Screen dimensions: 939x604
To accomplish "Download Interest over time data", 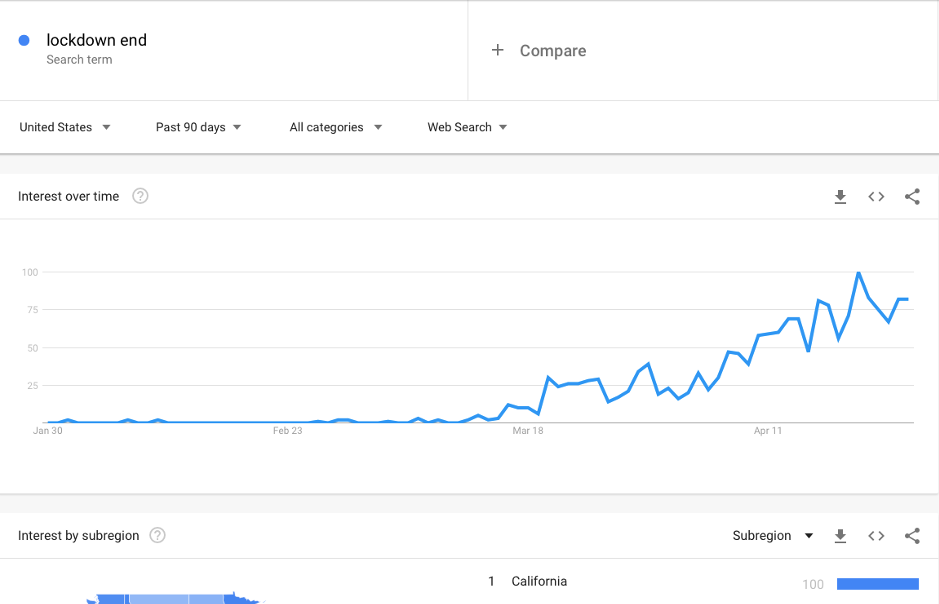I will [x=840, y=197].
